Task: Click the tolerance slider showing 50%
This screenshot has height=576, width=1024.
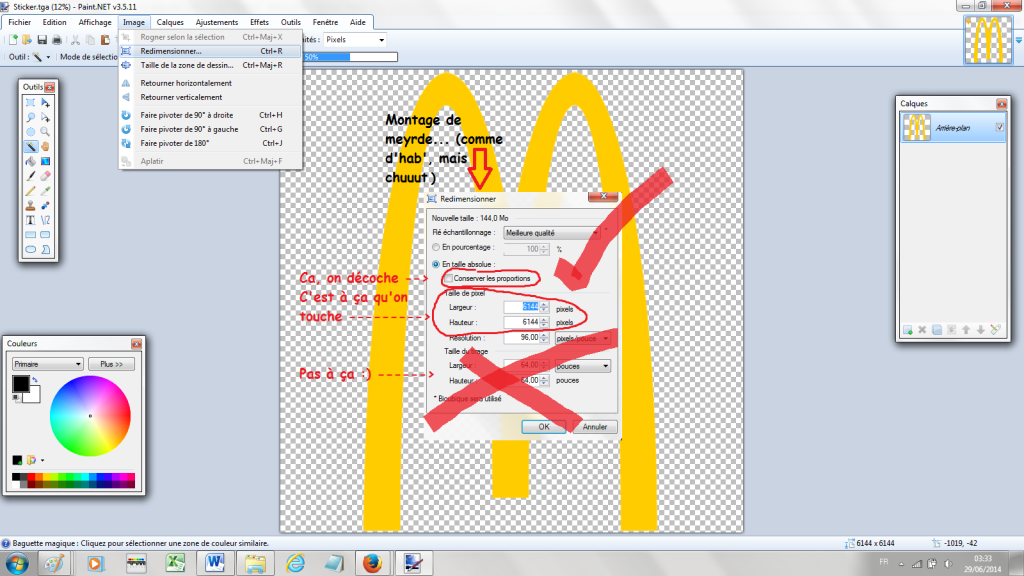Action: (350, 57)
